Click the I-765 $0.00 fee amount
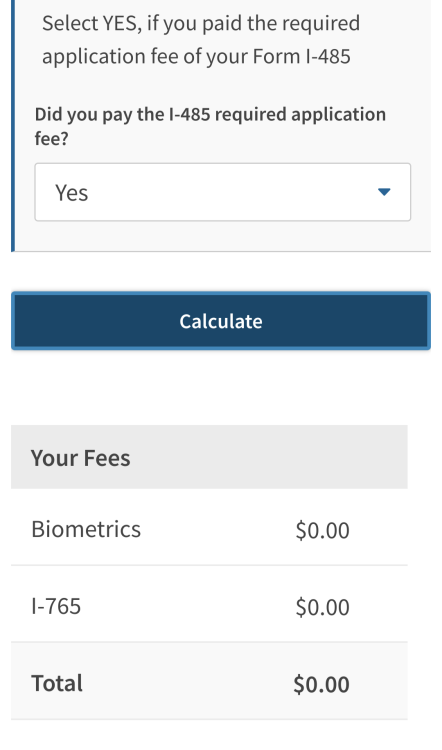Screen dimensions: 442x750 click(322, 607)
